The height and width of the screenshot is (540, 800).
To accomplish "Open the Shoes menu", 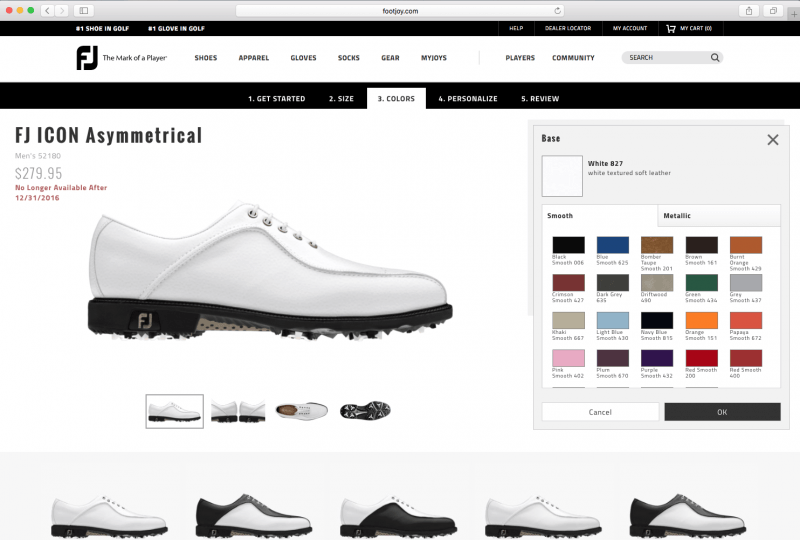I will coord(206,58).
